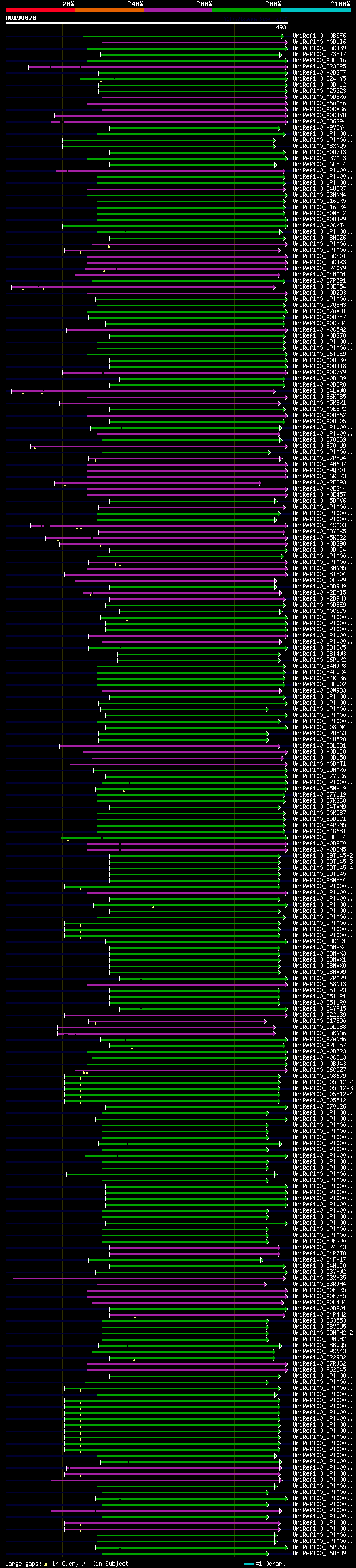
Task: Select the UniRef100_P25323 label
Action: (x=319, y=91)
